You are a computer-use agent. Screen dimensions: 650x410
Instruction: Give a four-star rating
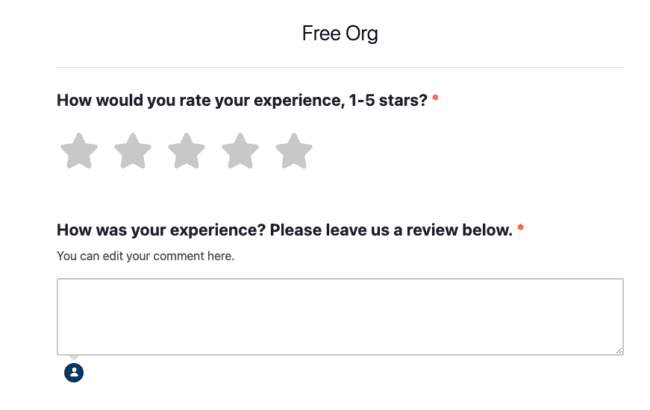tap(240, 152)
